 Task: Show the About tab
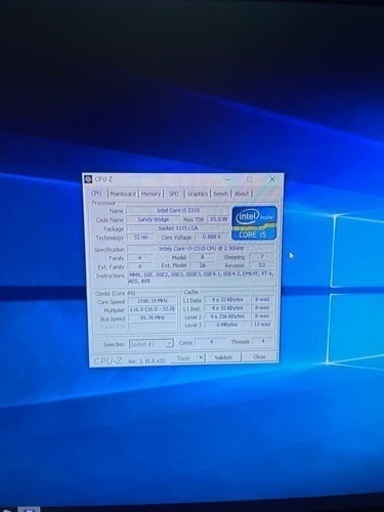241,194
